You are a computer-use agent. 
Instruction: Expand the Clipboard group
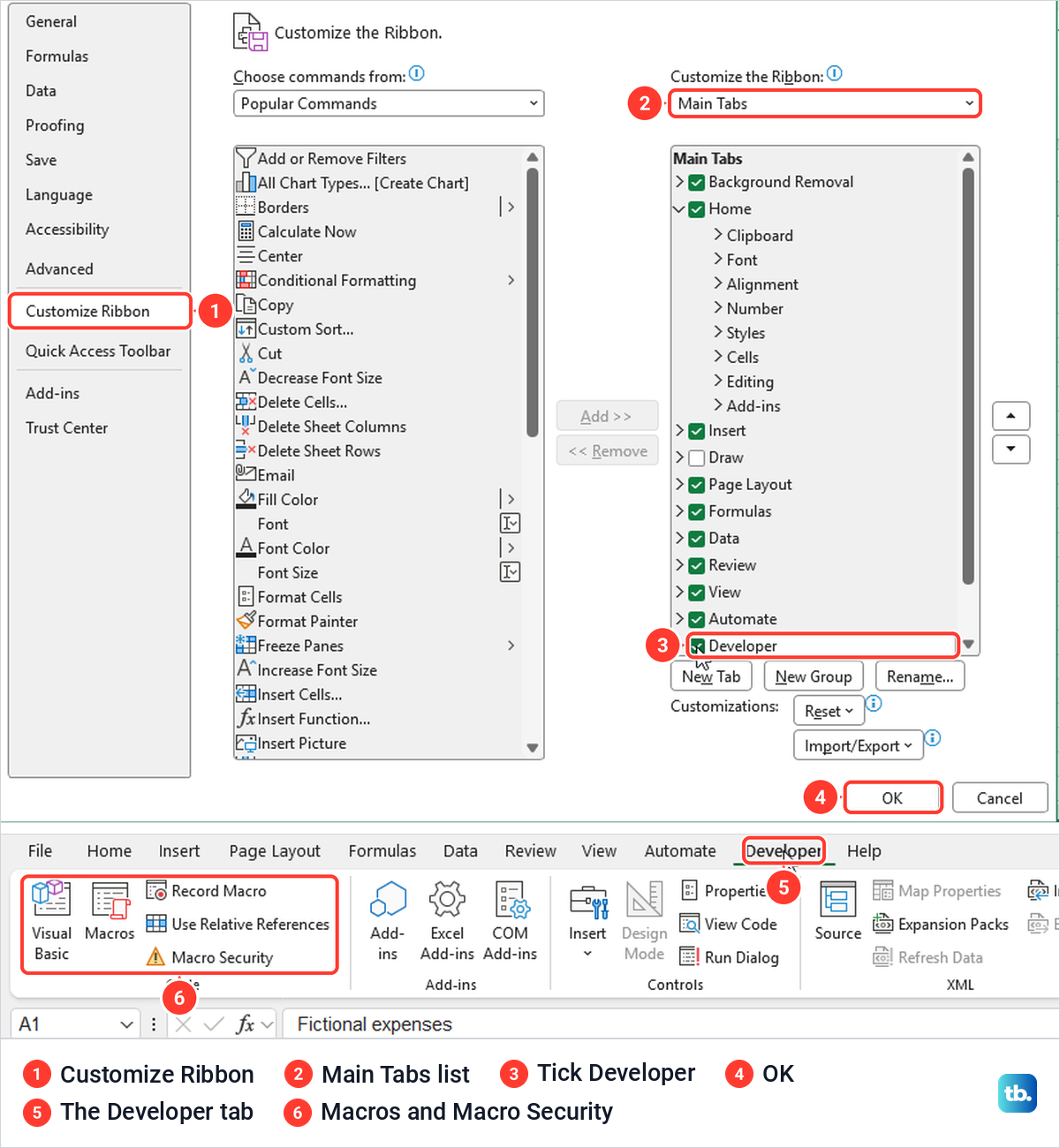718,235
